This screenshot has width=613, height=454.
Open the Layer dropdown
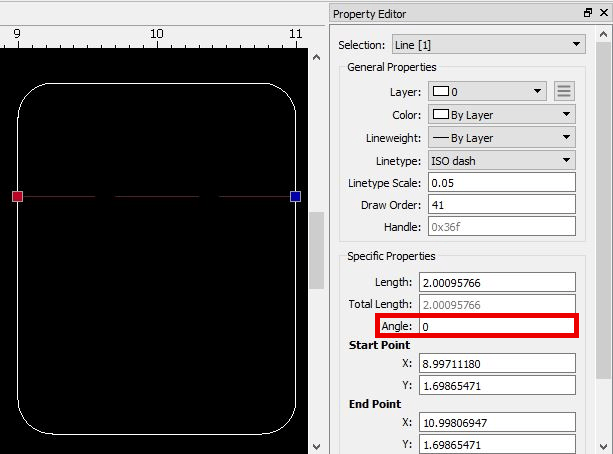click(x=487, y=92)
